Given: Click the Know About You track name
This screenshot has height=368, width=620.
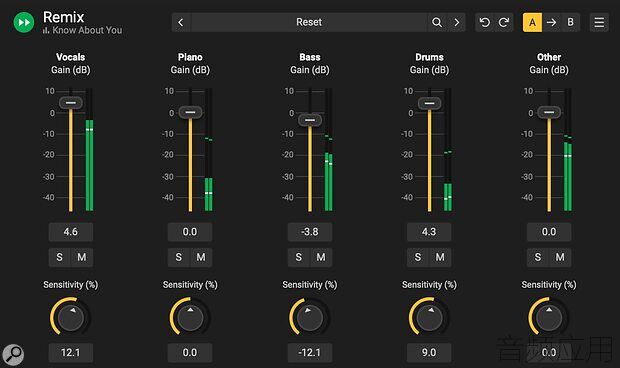Looking at the screenshot, I should (x=87, y=30).
